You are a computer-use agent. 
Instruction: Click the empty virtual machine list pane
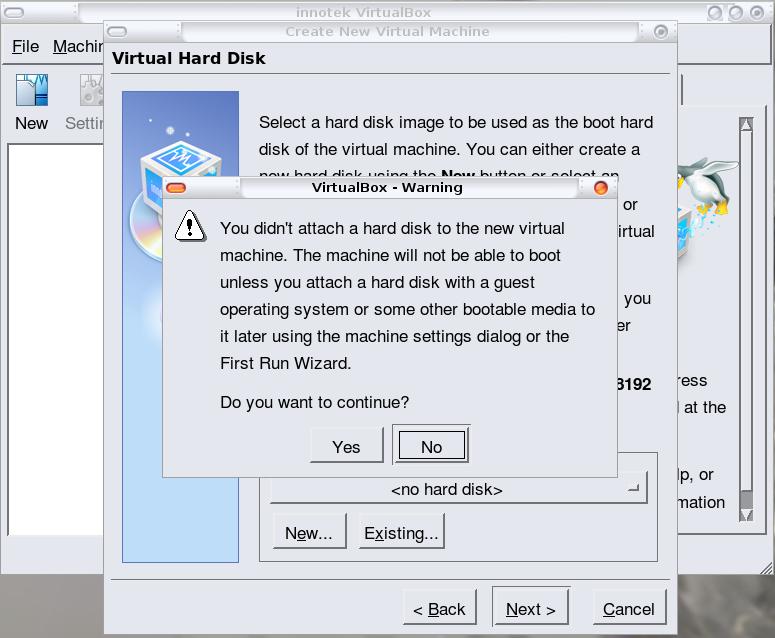55,339
